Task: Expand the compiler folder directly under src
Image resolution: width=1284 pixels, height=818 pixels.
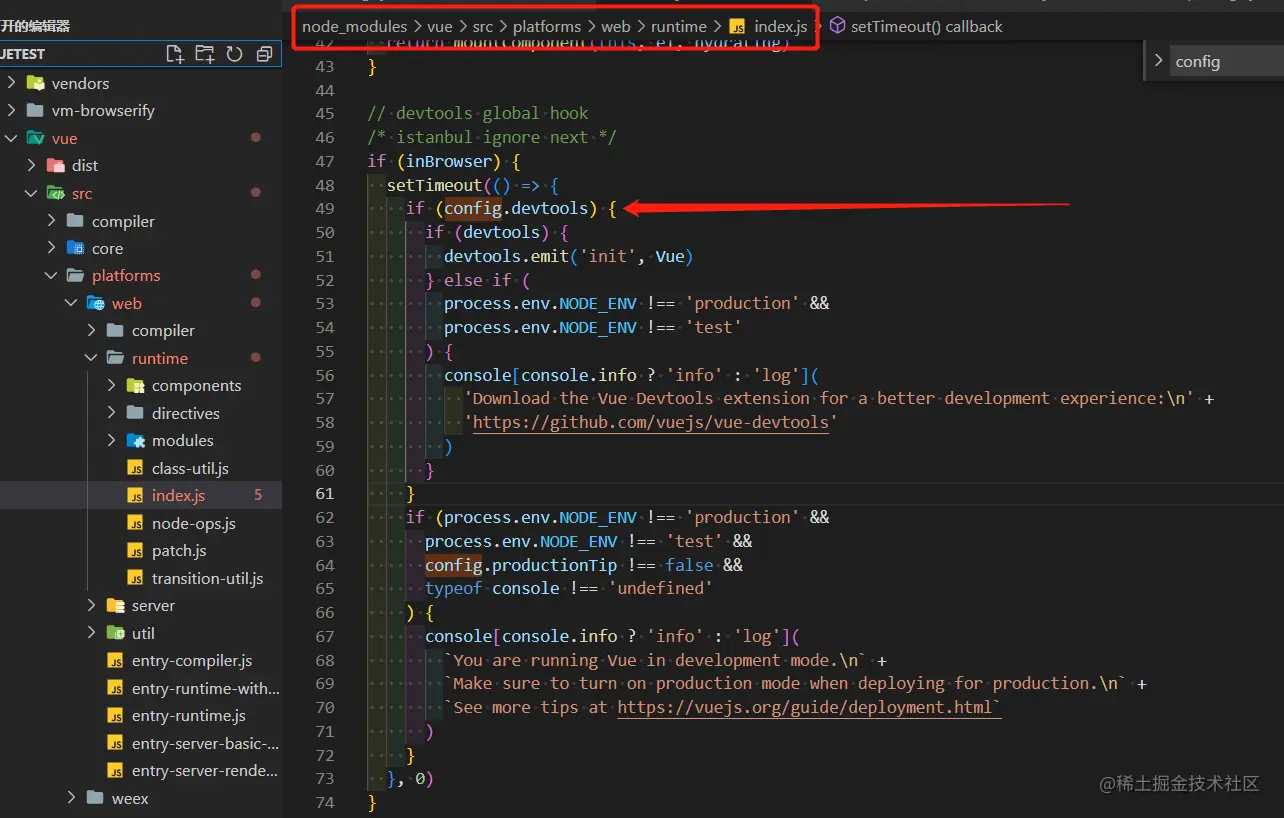Action: pyautogui.click(x=52, y=221)
